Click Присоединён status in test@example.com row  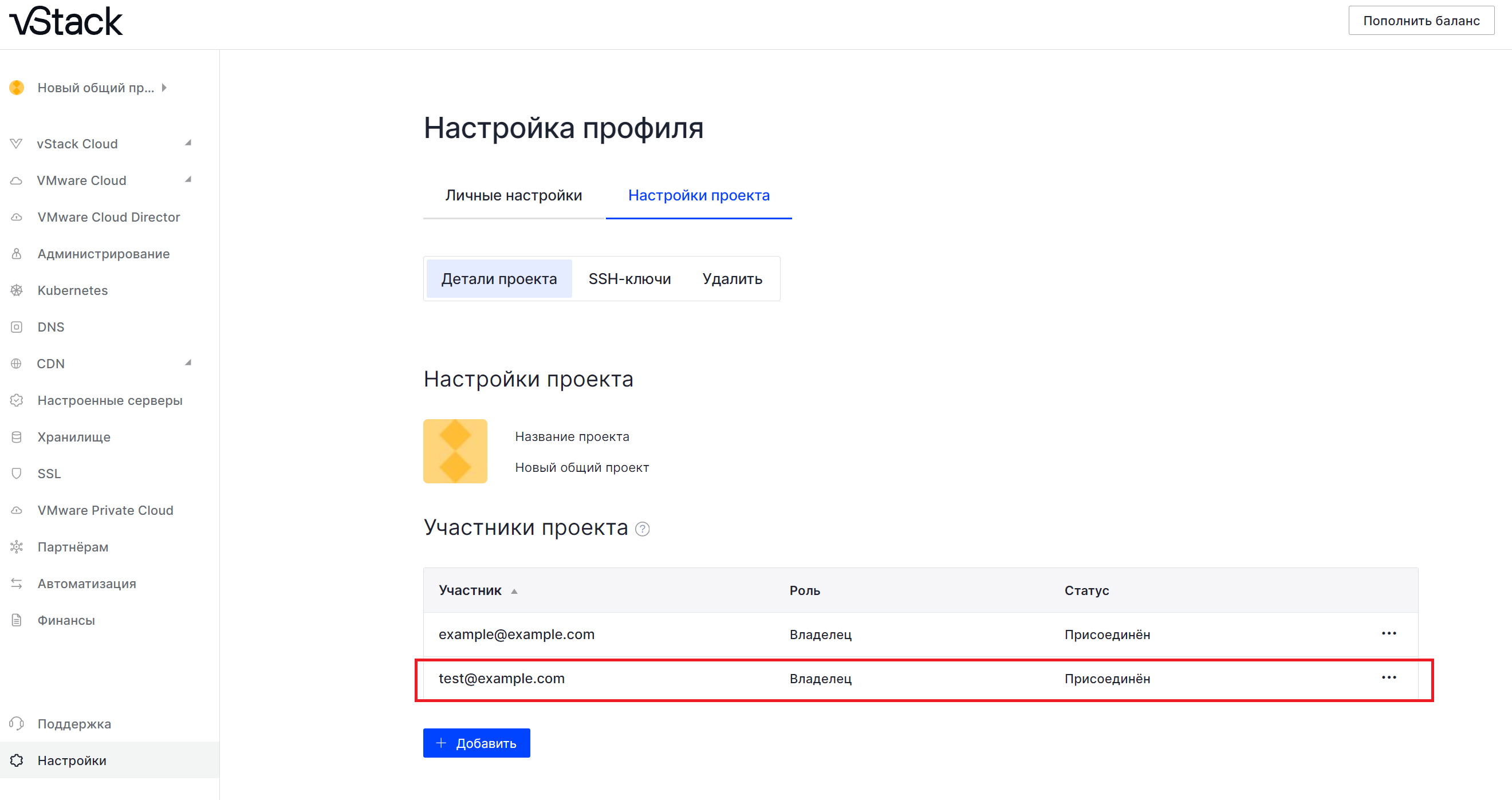point(1107,679)
